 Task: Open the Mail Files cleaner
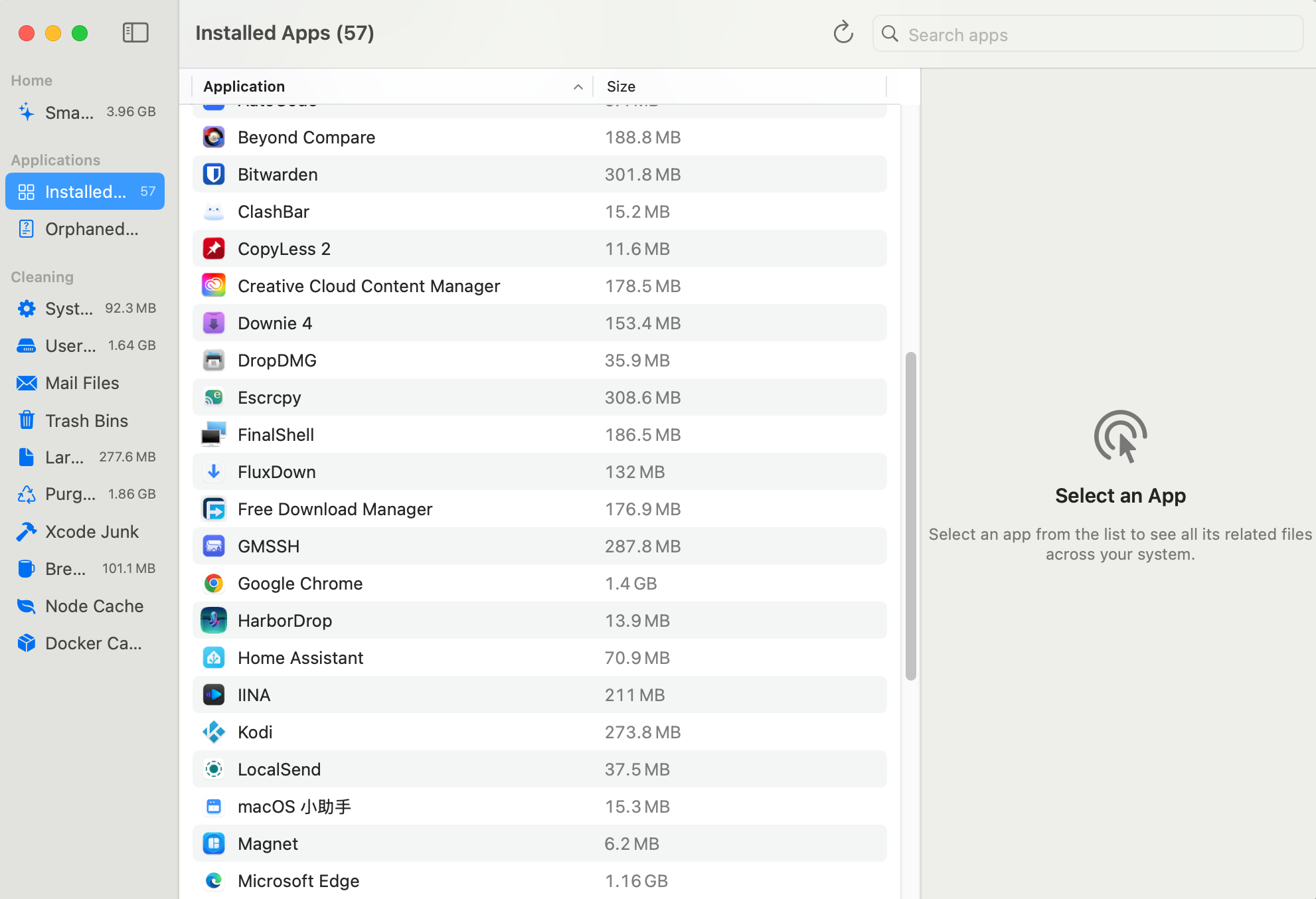[x=82, y=383]
